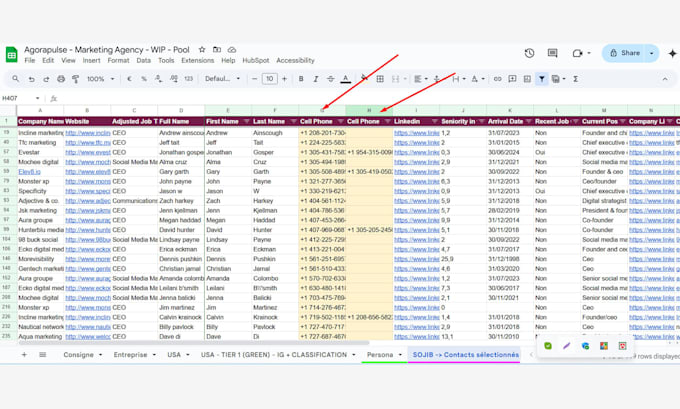Viewport: 680px width, 409px height.
Task: Open text wrapping dropdown
Action: (x=459, y=79)
